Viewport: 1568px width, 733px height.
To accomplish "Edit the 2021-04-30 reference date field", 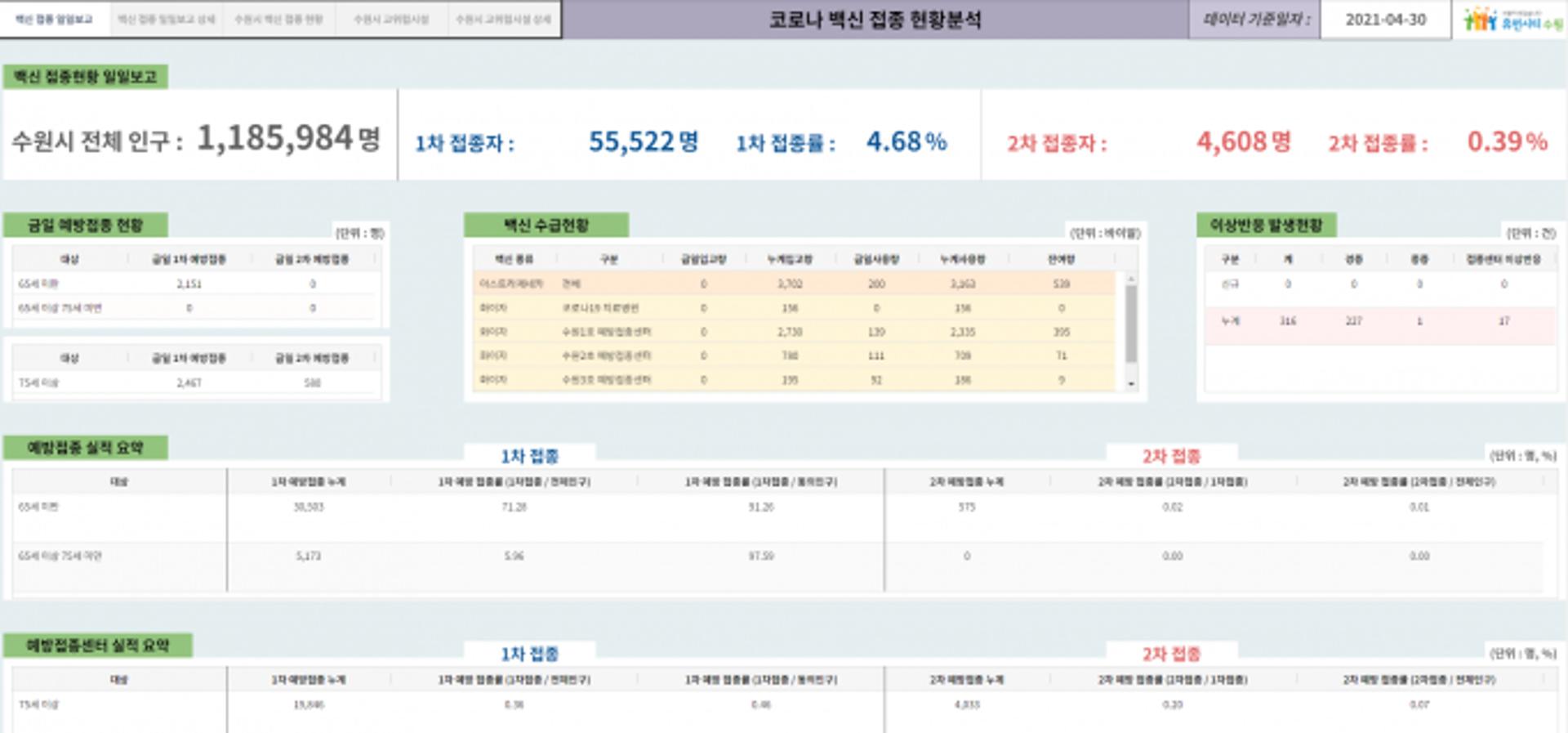I will tap(1385, 20).
